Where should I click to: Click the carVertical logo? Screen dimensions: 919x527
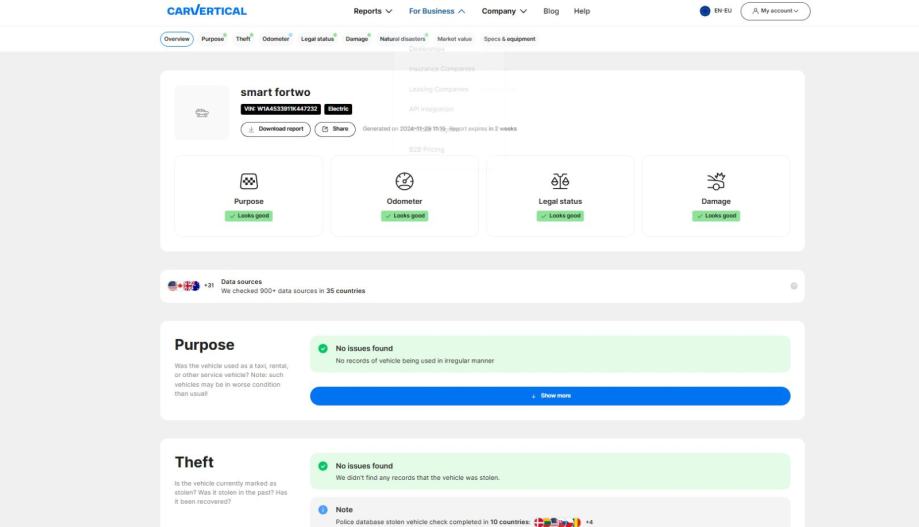(206, 11)
